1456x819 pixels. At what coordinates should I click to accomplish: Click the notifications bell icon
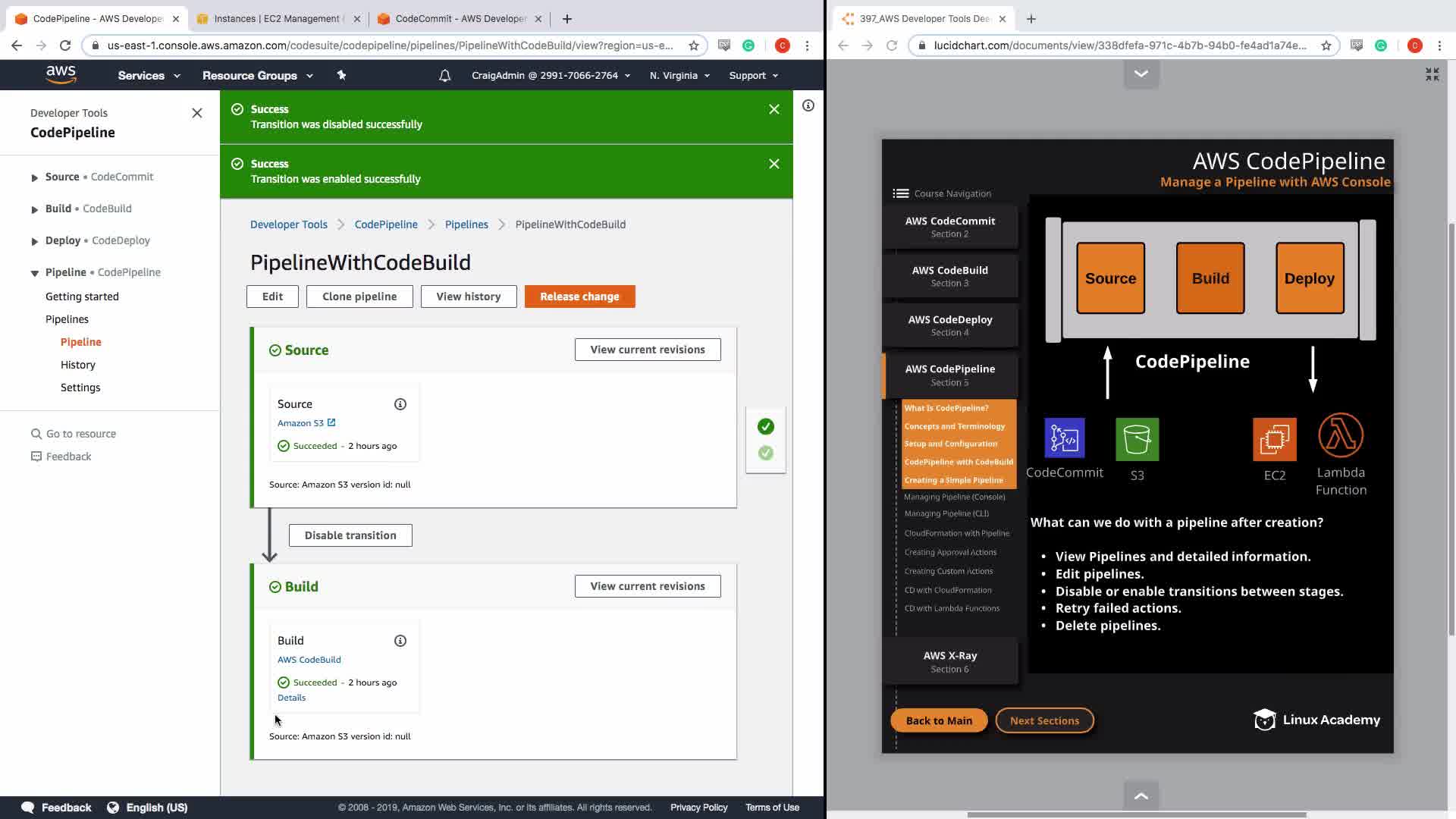[444, 76]
